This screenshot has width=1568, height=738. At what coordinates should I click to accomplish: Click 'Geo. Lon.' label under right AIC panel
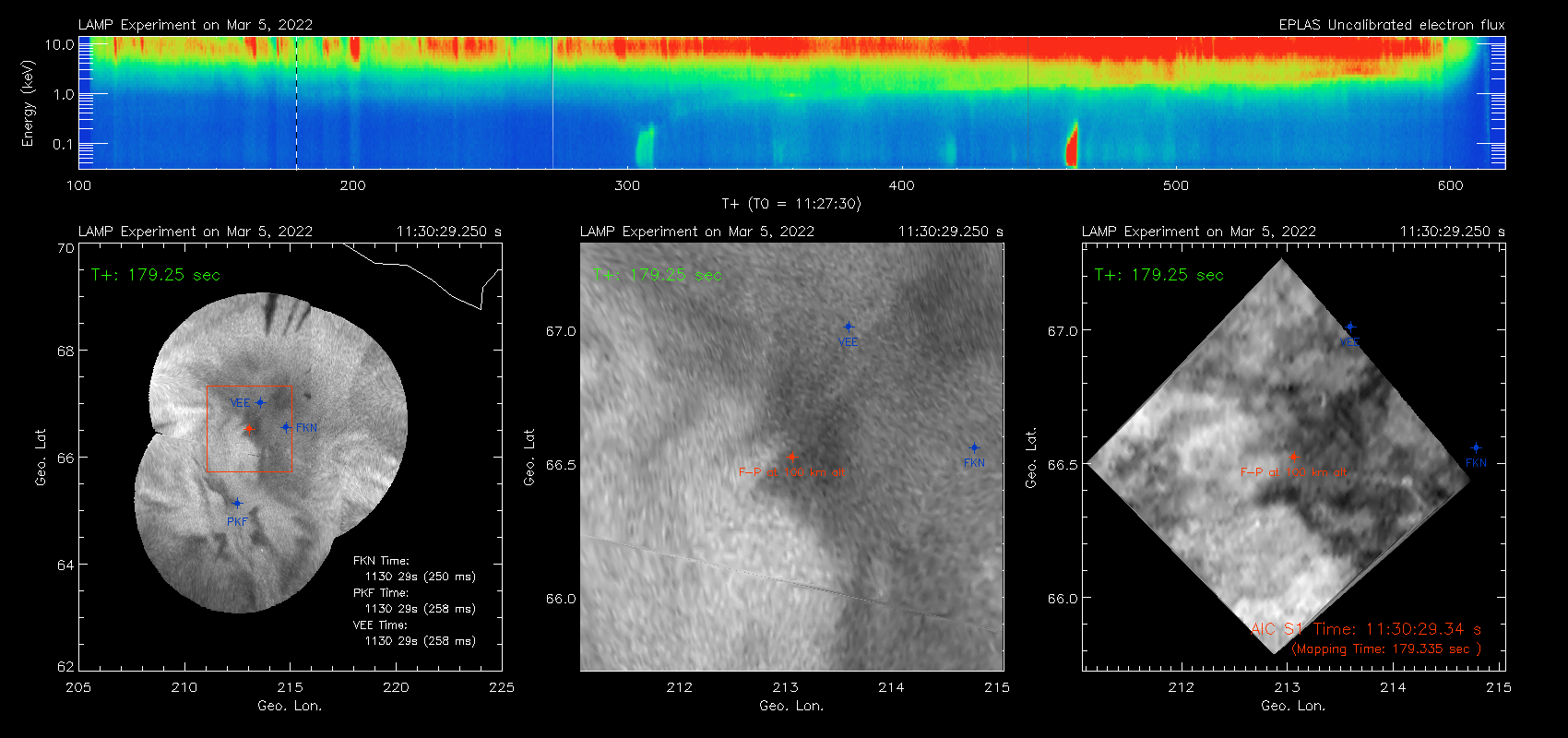1293,706
